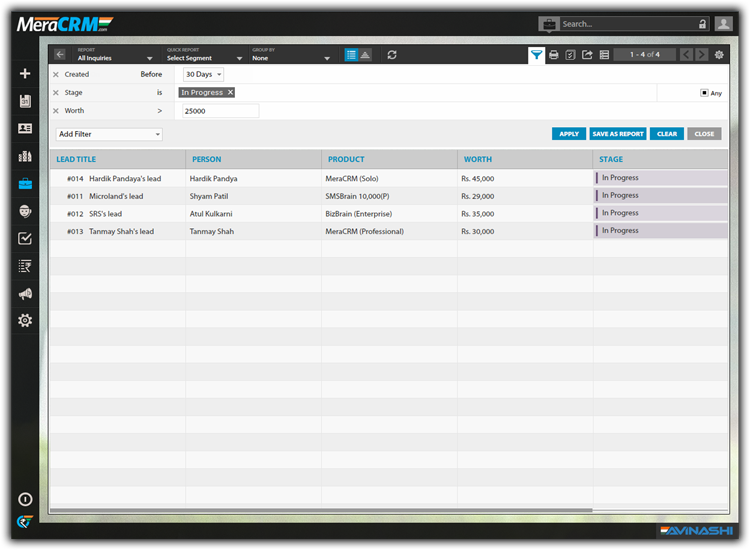Image resolution: width=750 pixels, height=550 pixels.
Task: Click the Search input field
Action: (629, 24)
